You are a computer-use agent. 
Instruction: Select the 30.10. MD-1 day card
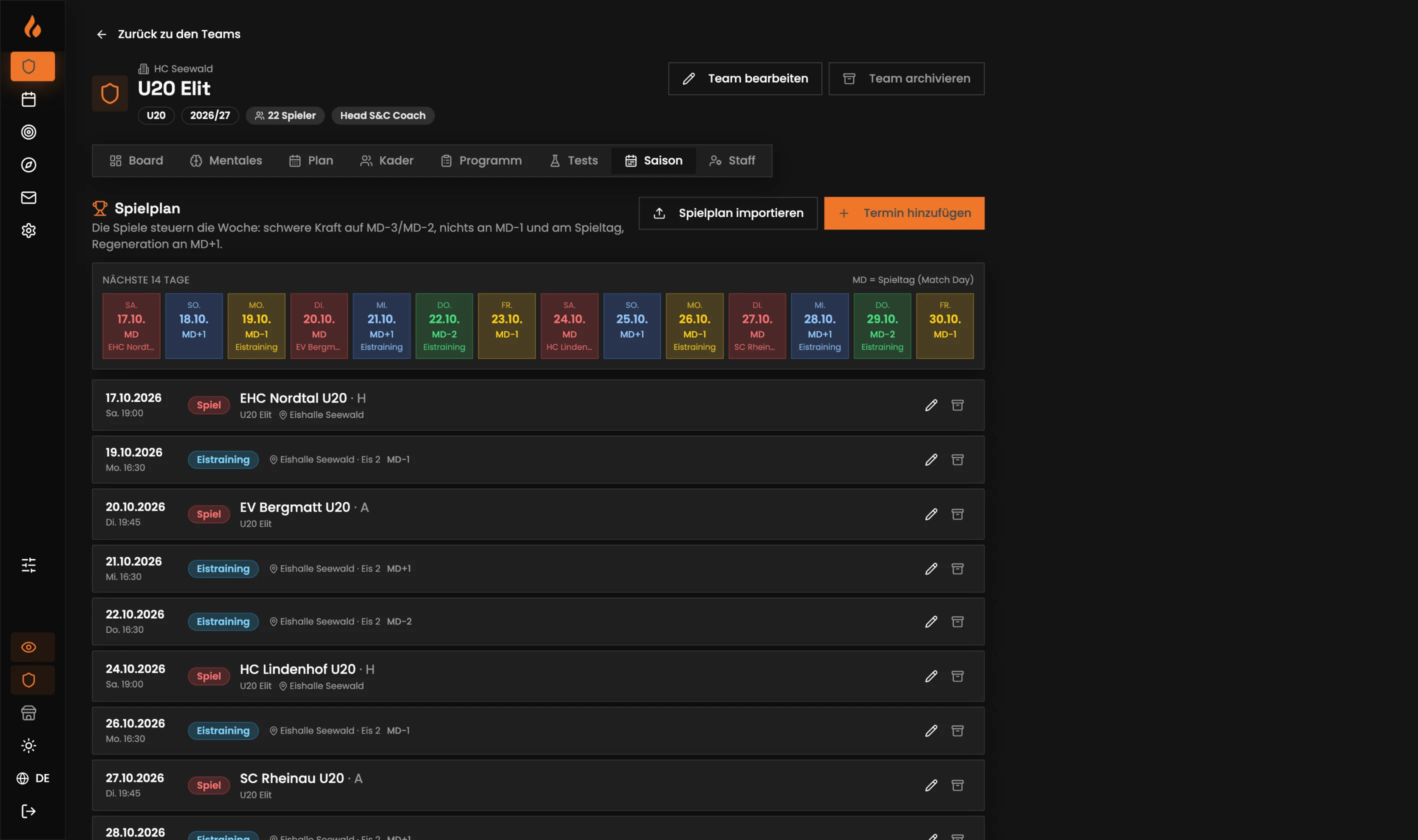tap(945, 326)
